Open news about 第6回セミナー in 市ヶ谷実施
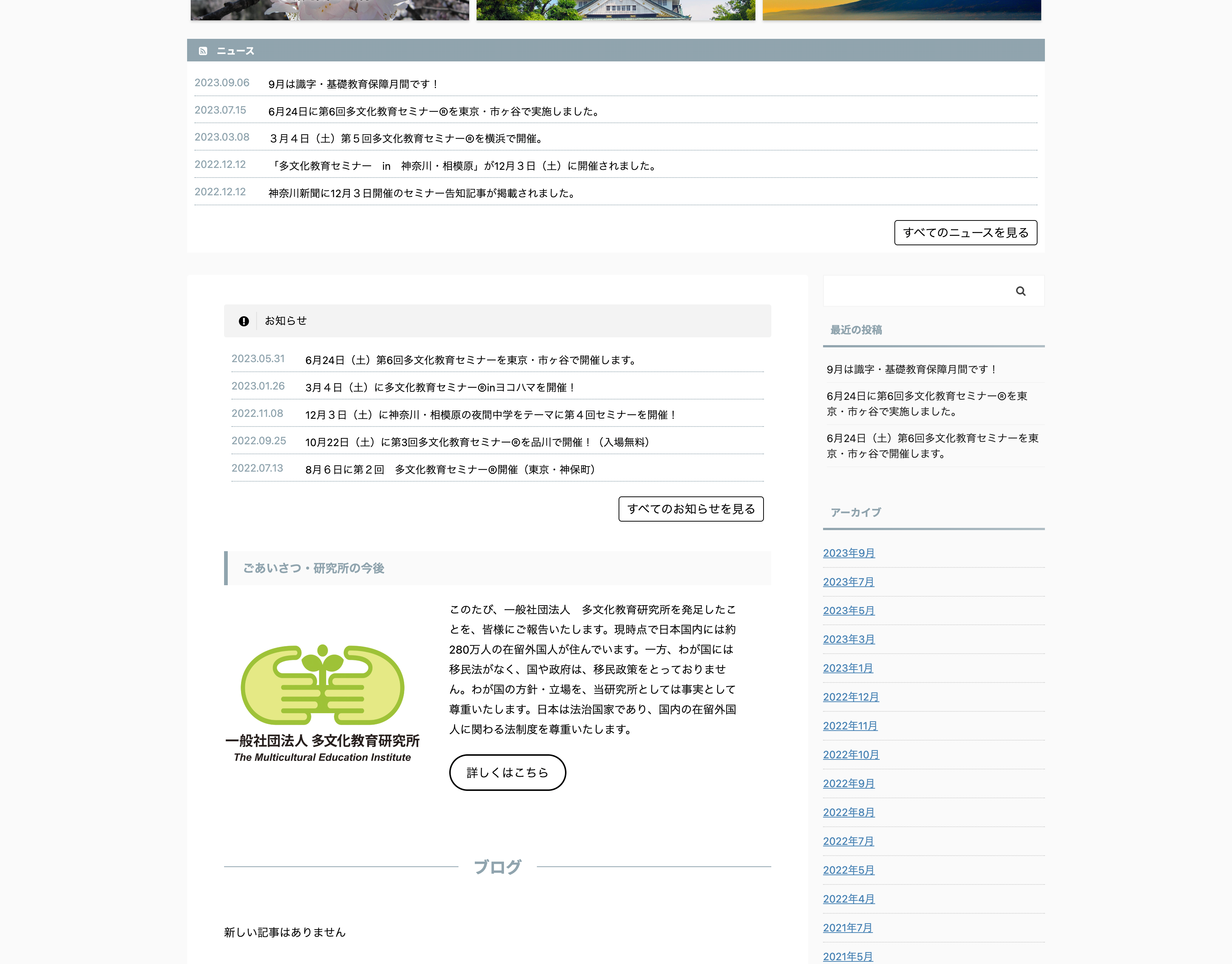This screenshot has height=964, width=1232. tap(435, 112)
